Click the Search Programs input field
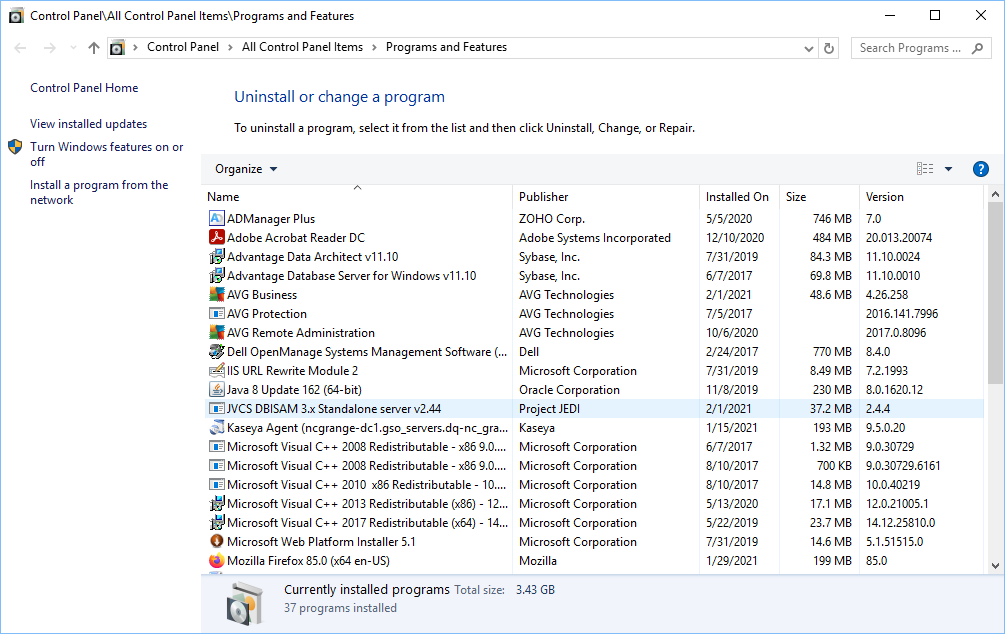Screen dimensions: 1005x634 (x=910, y=48)
